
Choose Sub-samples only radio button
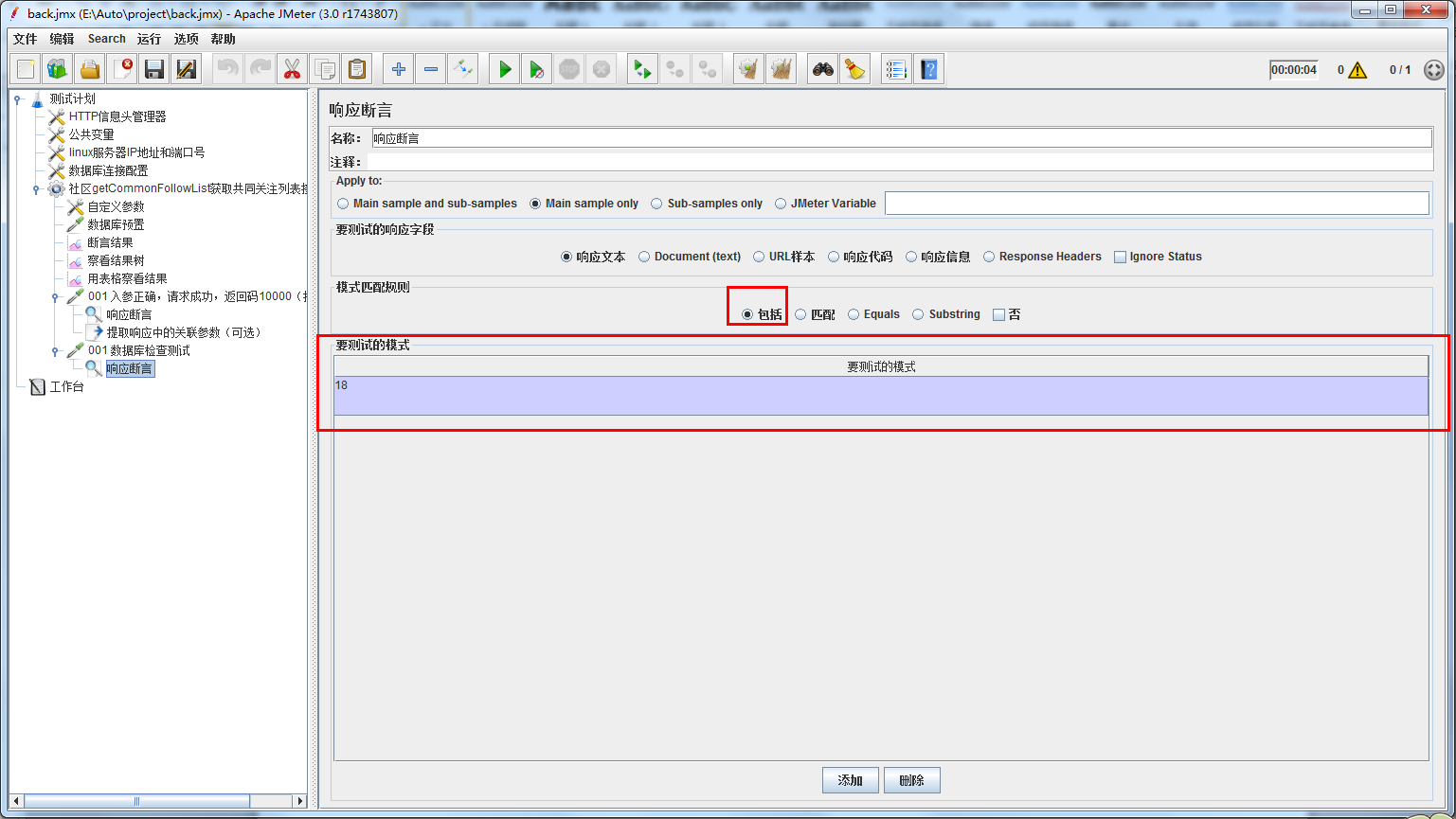(x=707, y=204)
